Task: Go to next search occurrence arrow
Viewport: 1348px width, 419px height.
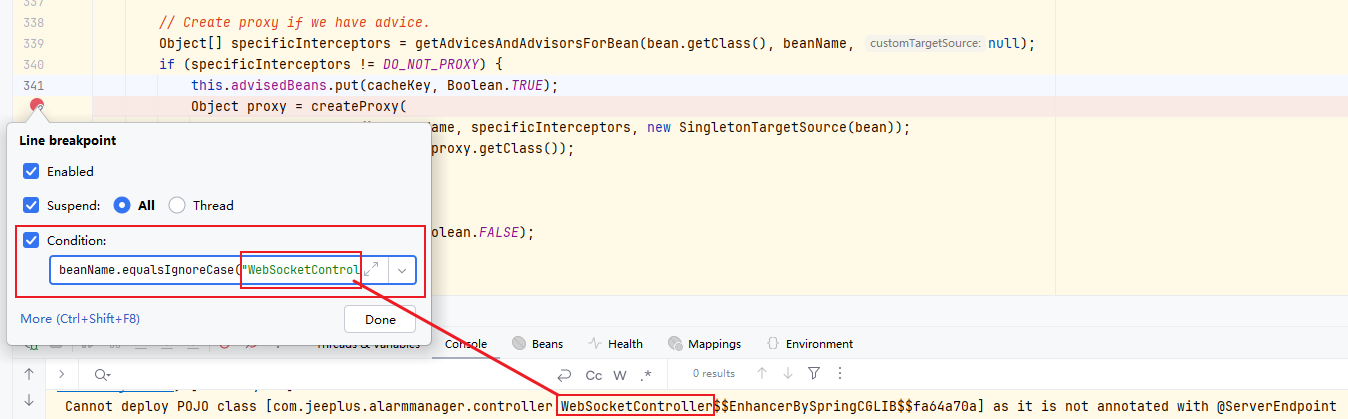Action: click(x=788, y=374)
